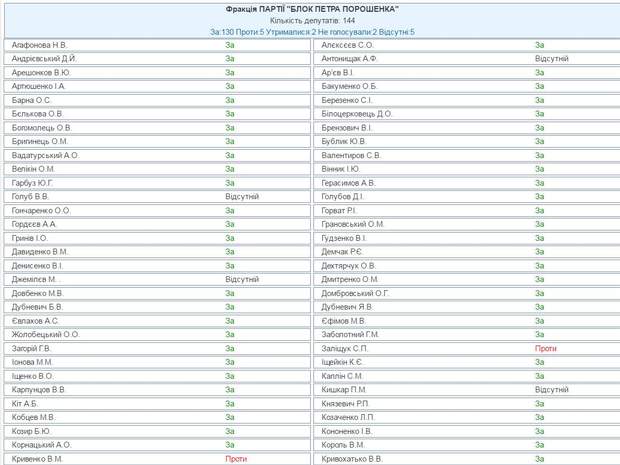Click red 'Проти' vote of Заліщук С.П.
Image resolution: width=620 pixels, height=465 pixels.
click(545, 348)
